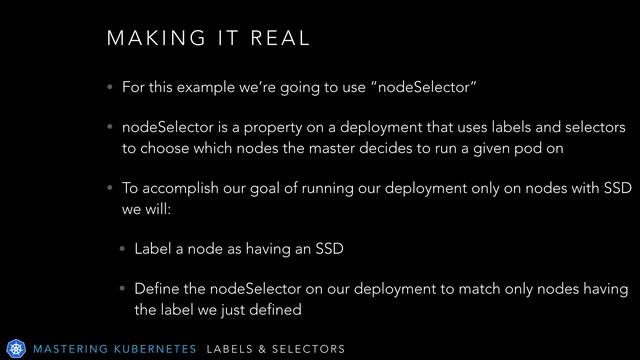
Task: Click 'labels and selectors' in second bullet
Action: [558, 127]
